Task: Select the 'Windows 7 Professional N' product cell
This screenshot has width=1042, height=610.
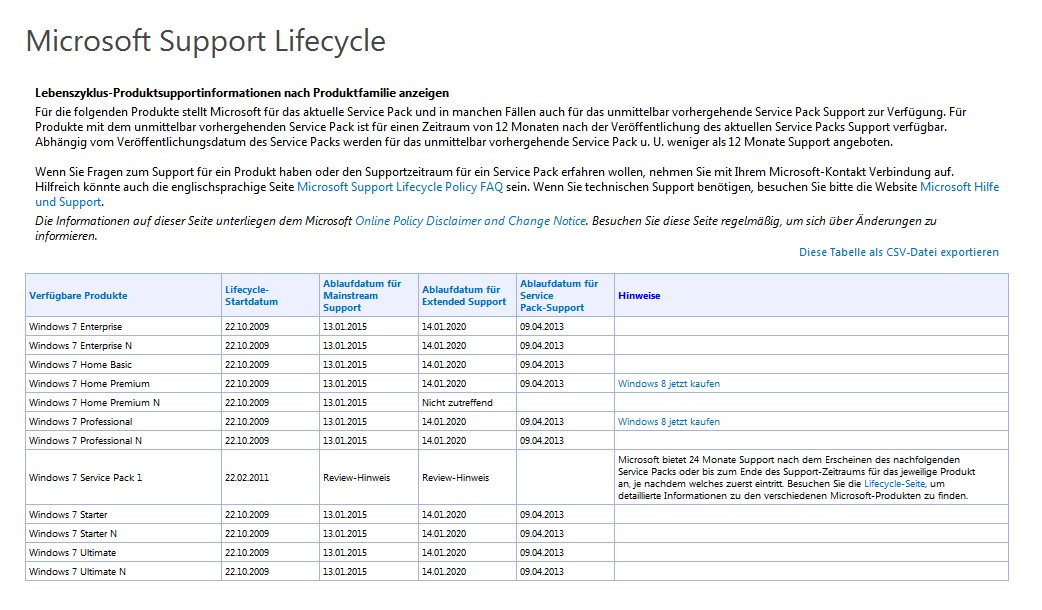Action: (124, 440)
